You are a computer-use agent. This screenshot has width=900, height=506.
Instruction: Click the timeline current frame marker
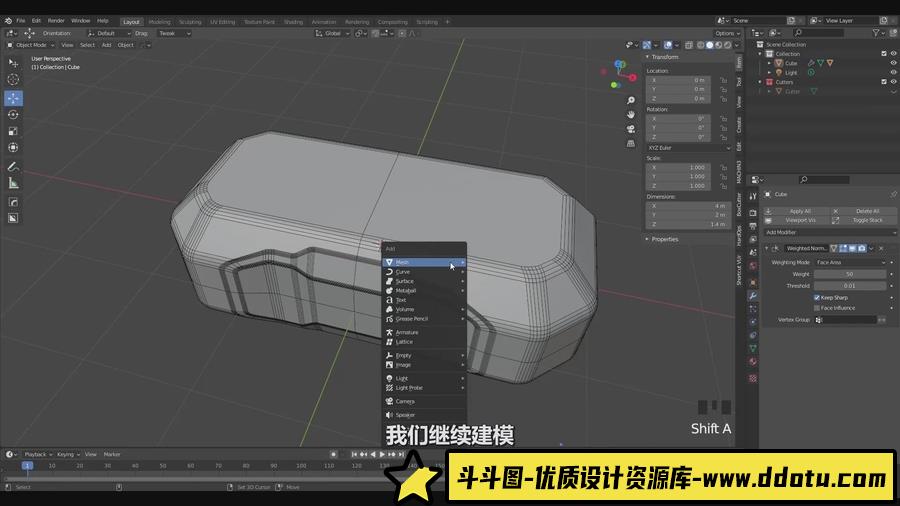click(27, 466)
